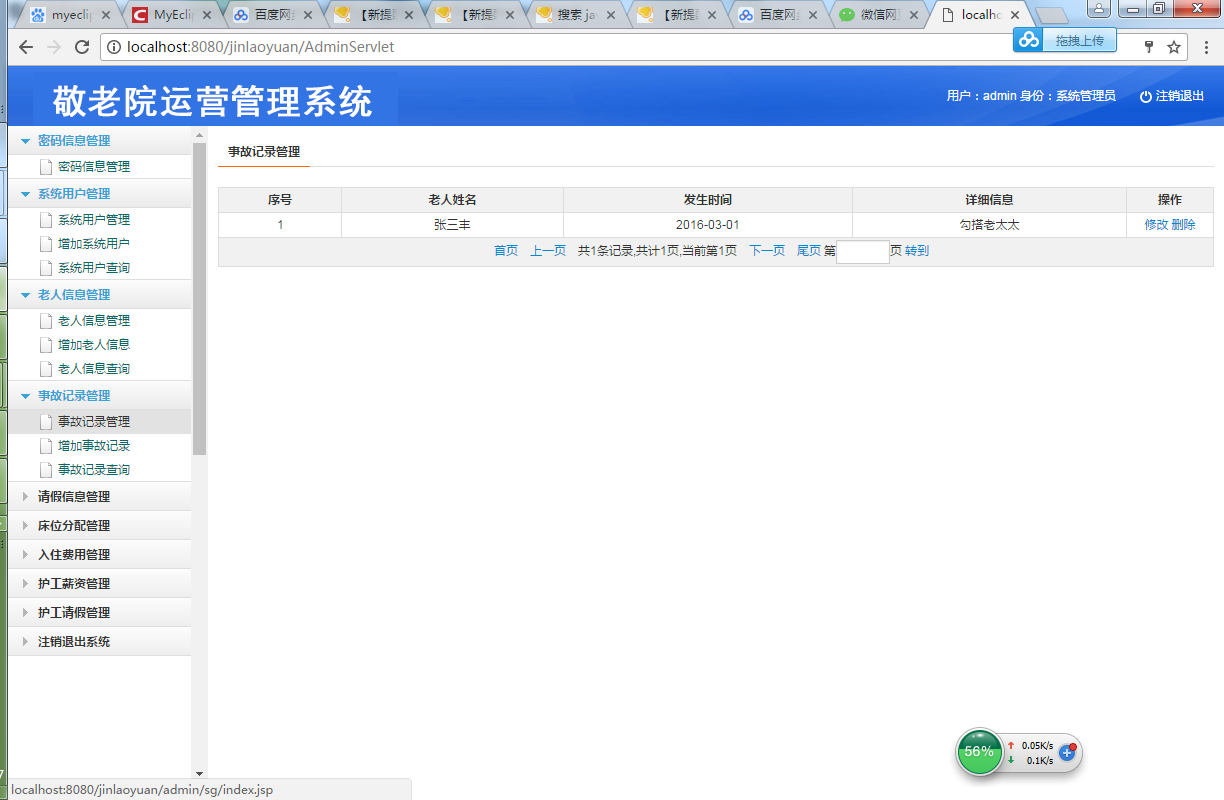Click the page icon beside 系统用户查询
1224x800 pixels.
tap(45, 268)
